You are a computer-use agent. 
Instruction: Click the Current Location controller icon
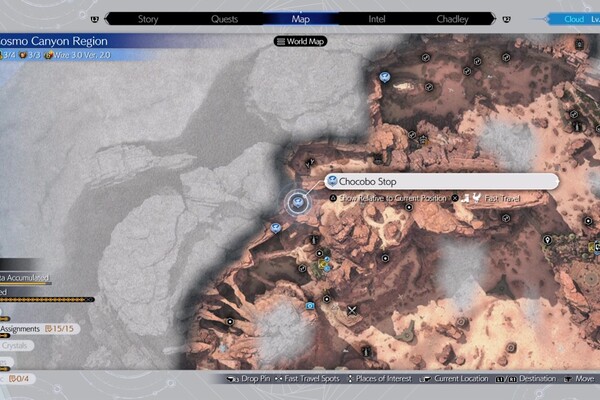pyautogui.click(x=425, y=379)
